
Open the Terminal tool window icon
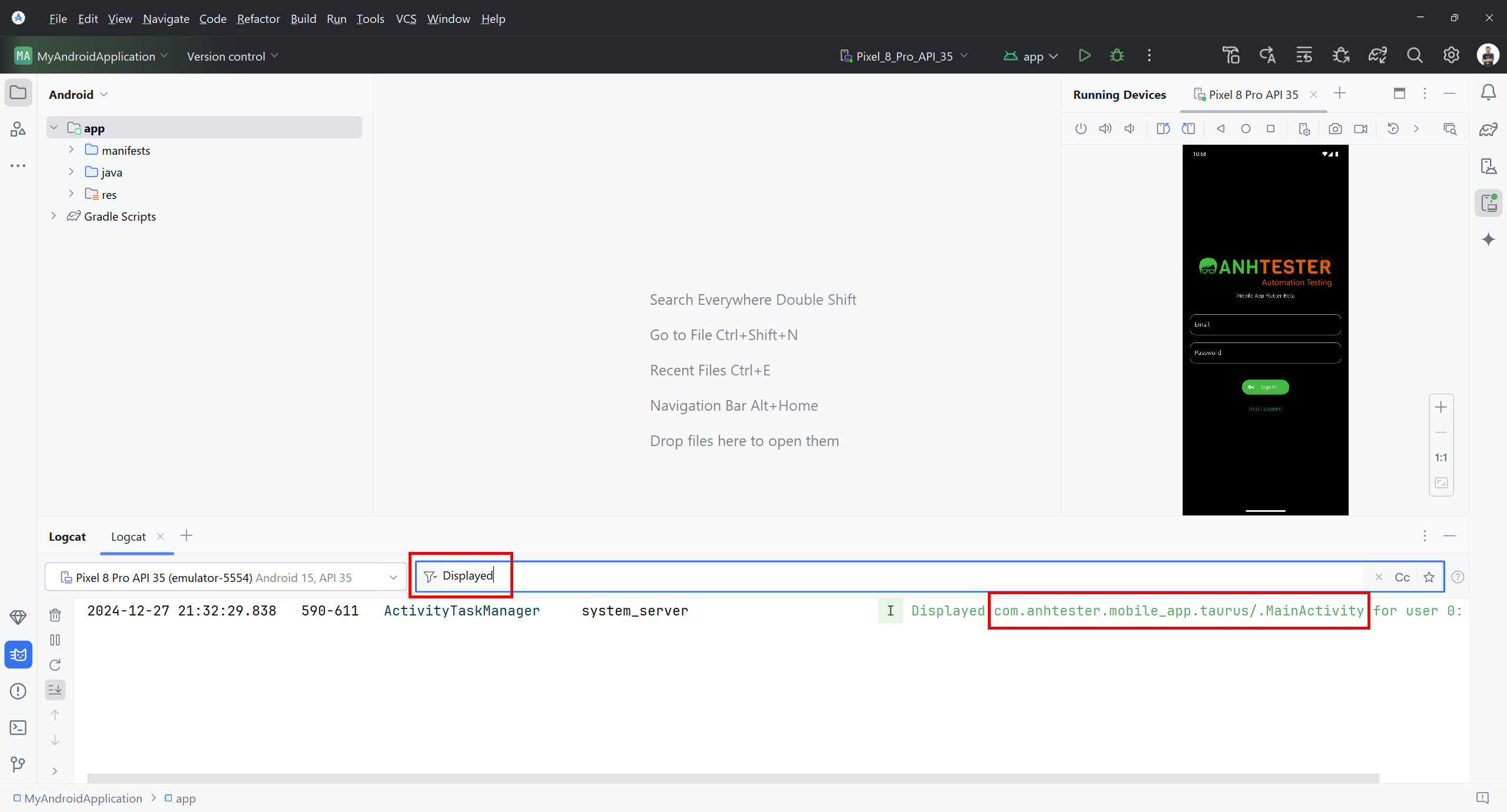(18, 728)
